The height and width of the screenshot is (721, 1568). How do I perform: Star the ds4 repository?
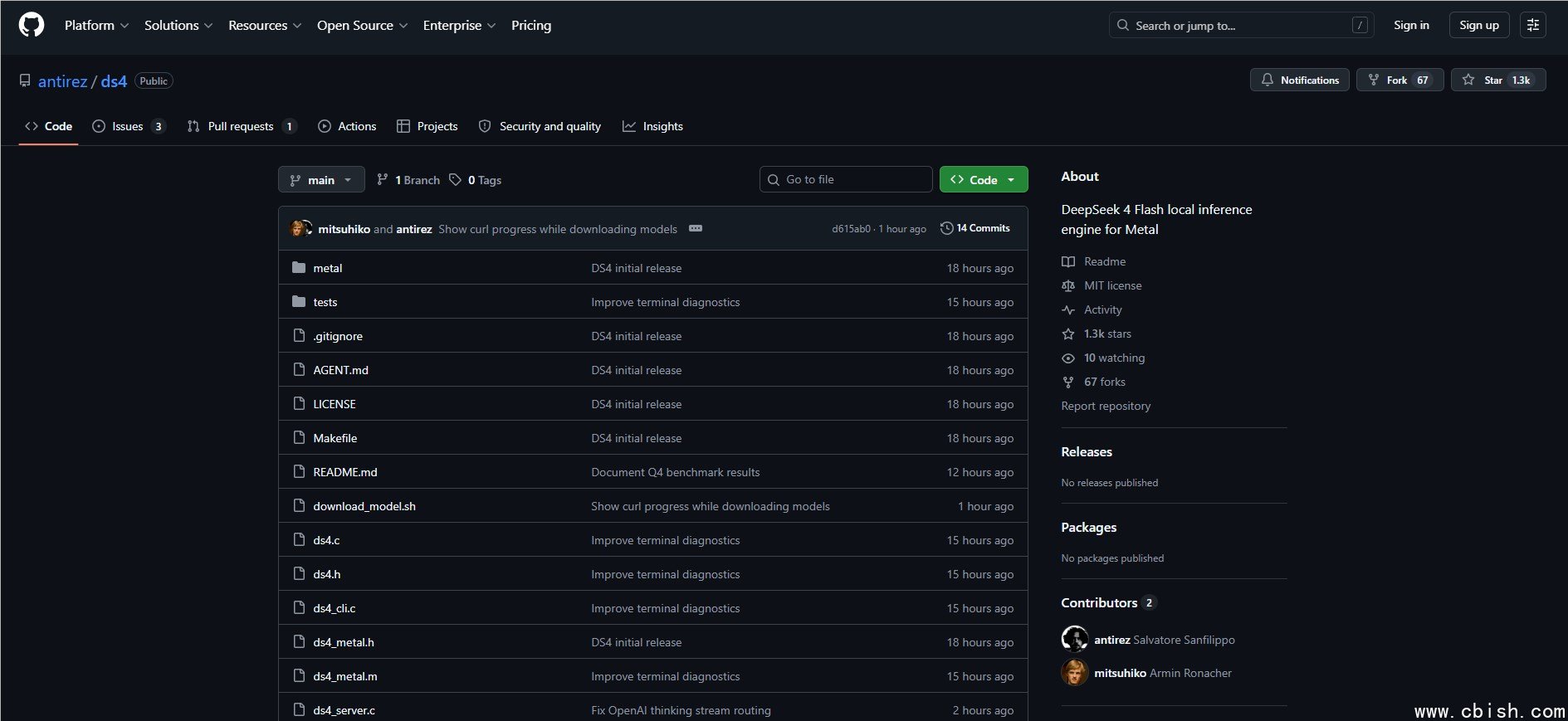[x=1498, y=80]
